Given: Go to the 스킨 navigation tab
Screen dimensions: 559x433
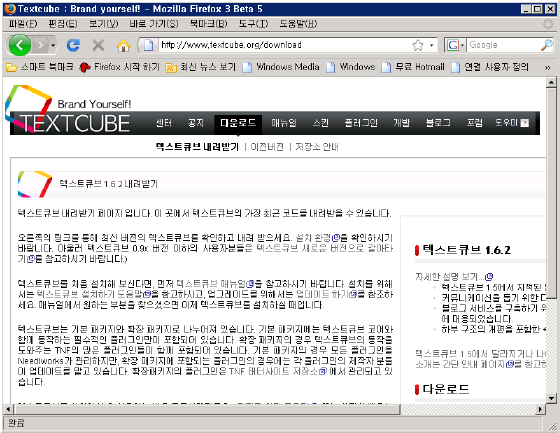Looking at the screenshot, I should coord(320,123).
